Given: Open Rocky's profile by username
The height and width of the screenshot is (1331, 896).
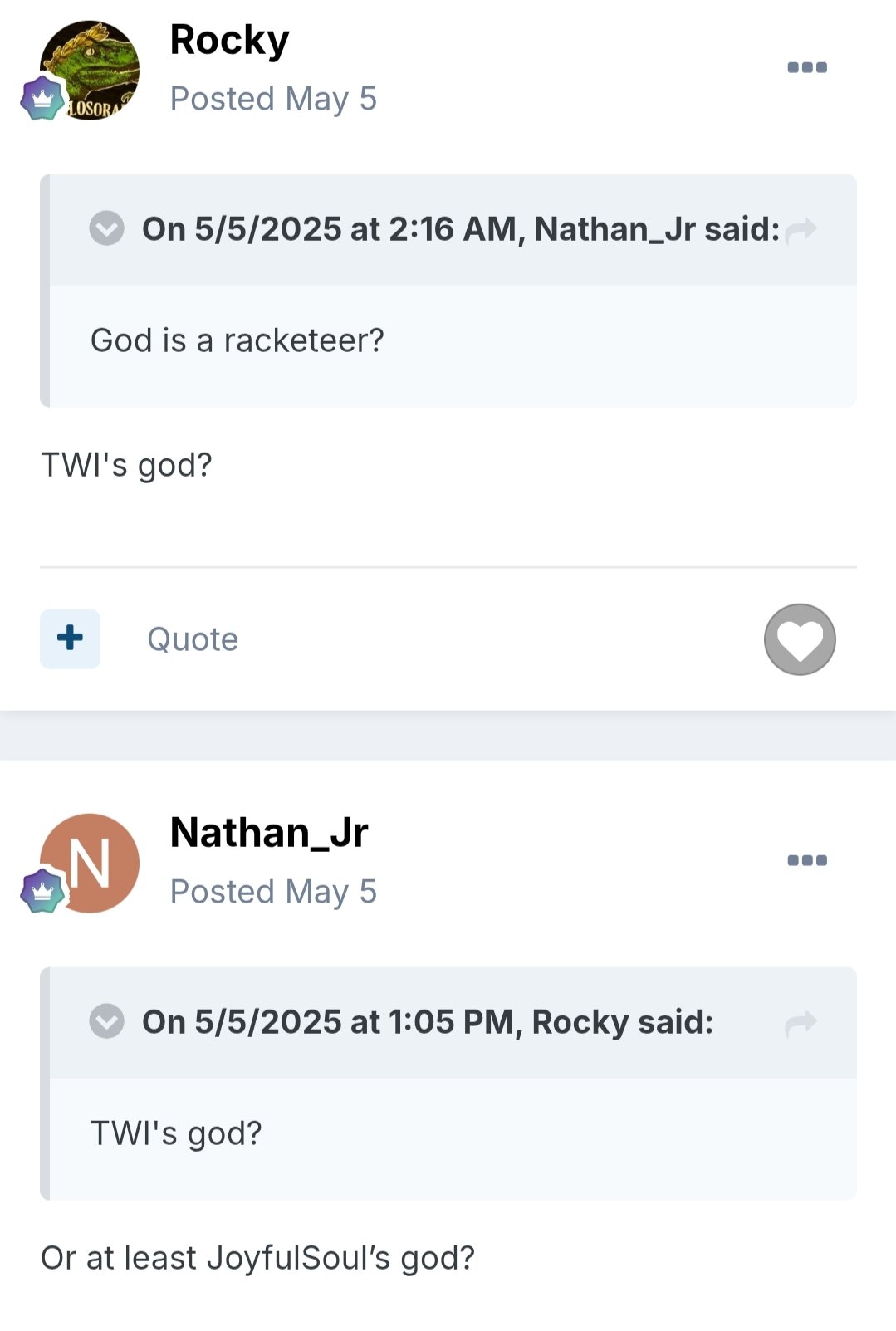Looking at the screenshot, I should (229, 41).
